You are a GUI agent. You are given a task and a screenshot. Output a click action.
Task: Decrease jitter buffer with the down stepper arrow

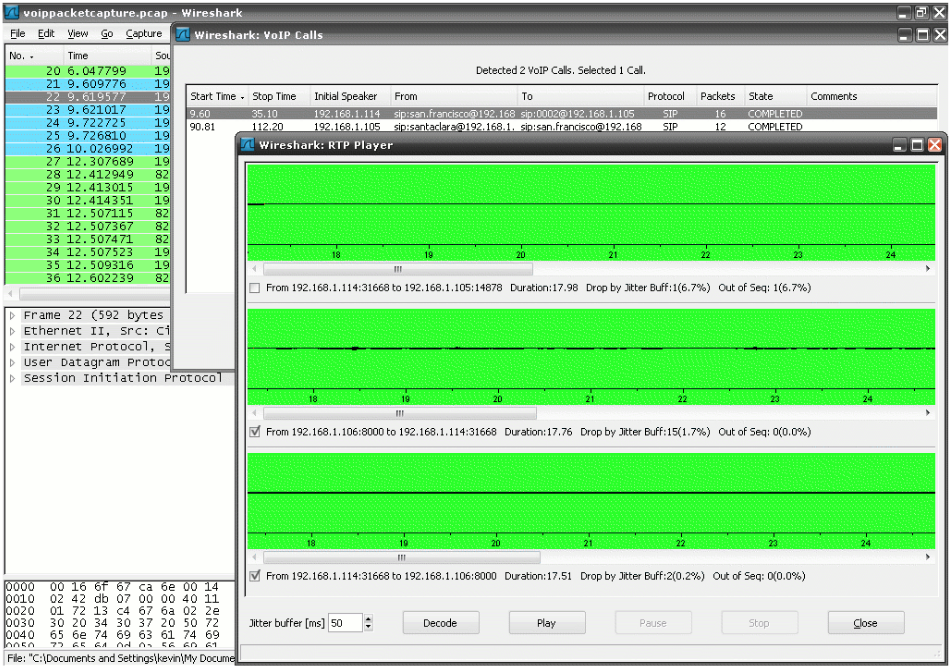point(368,627)
